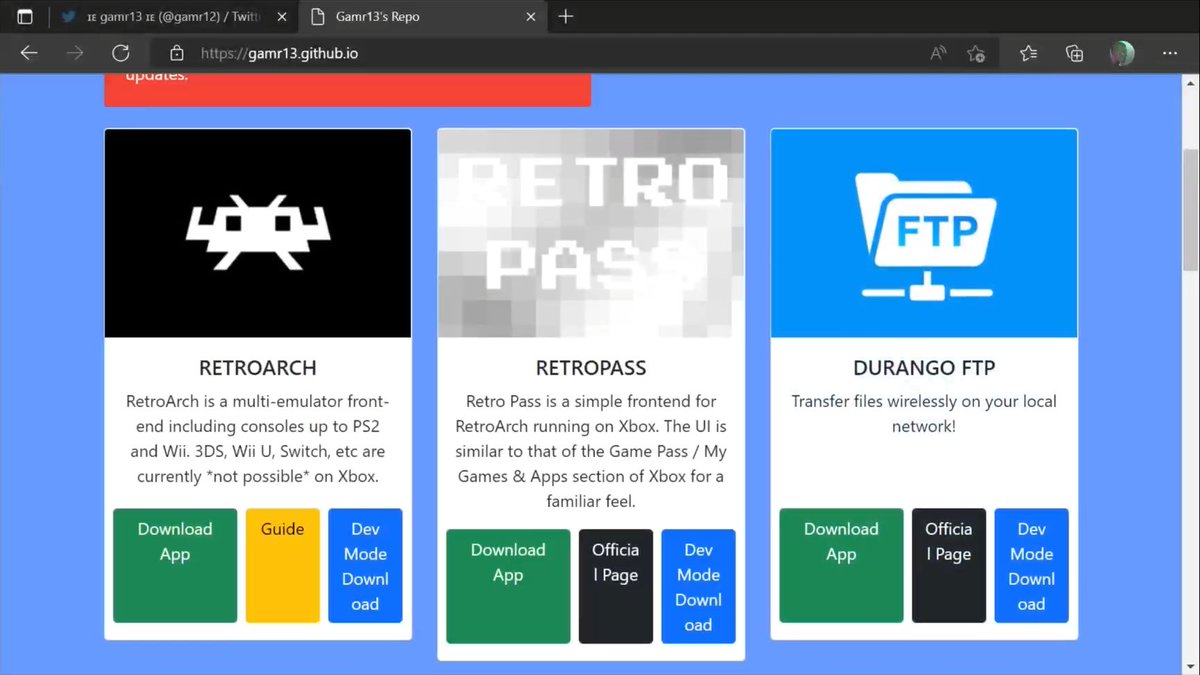
Task: Open RetroPass Official Page
Action: (x=616, y=586)
